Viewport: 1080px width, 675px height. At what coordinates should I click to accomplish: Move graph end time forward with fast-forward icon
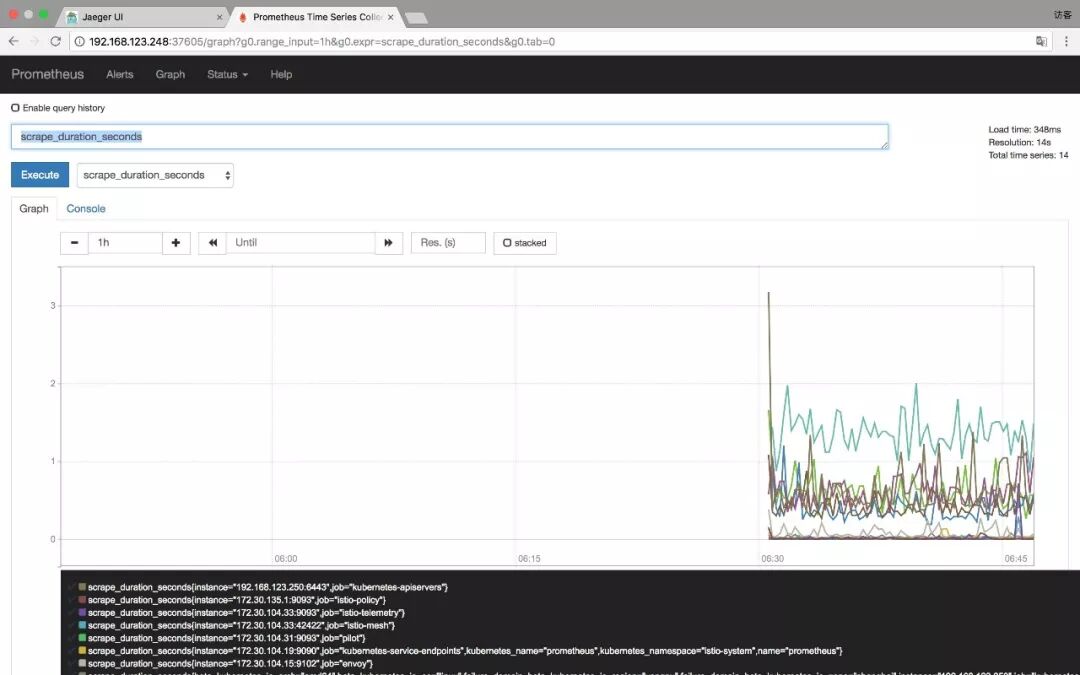(388, 242)
